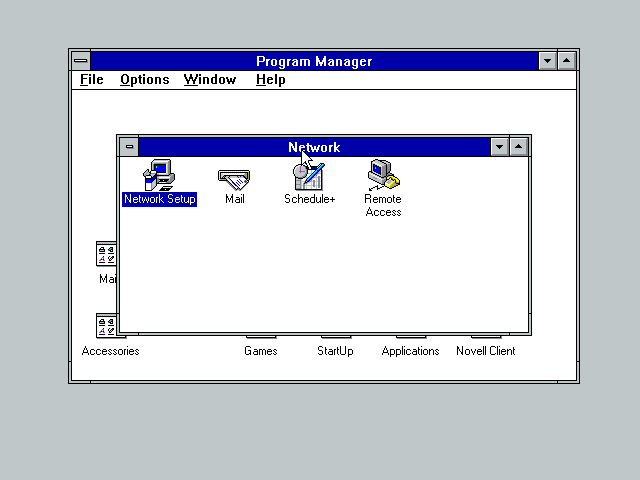Image resolution: width=640 pixels, height=480 pixels.
Task: Select the Schedule+ program icon
Action: (x=309, y=176)
